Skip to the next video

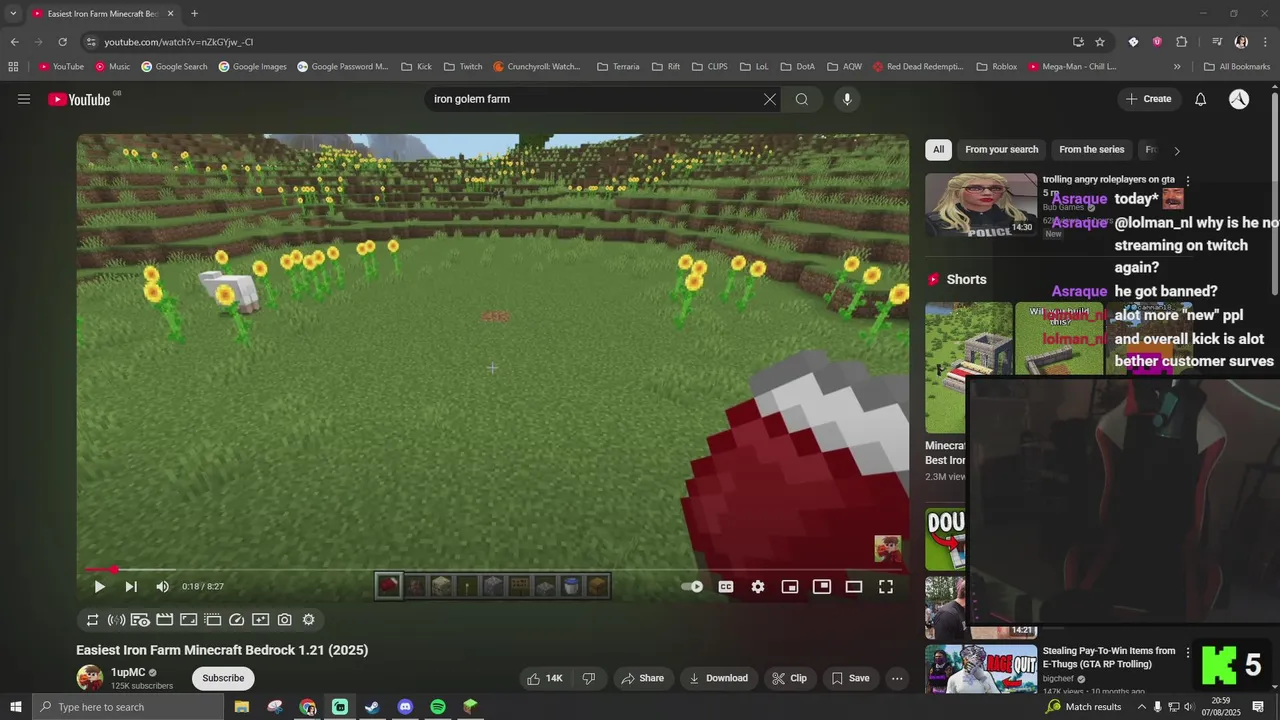coord(131,587)
